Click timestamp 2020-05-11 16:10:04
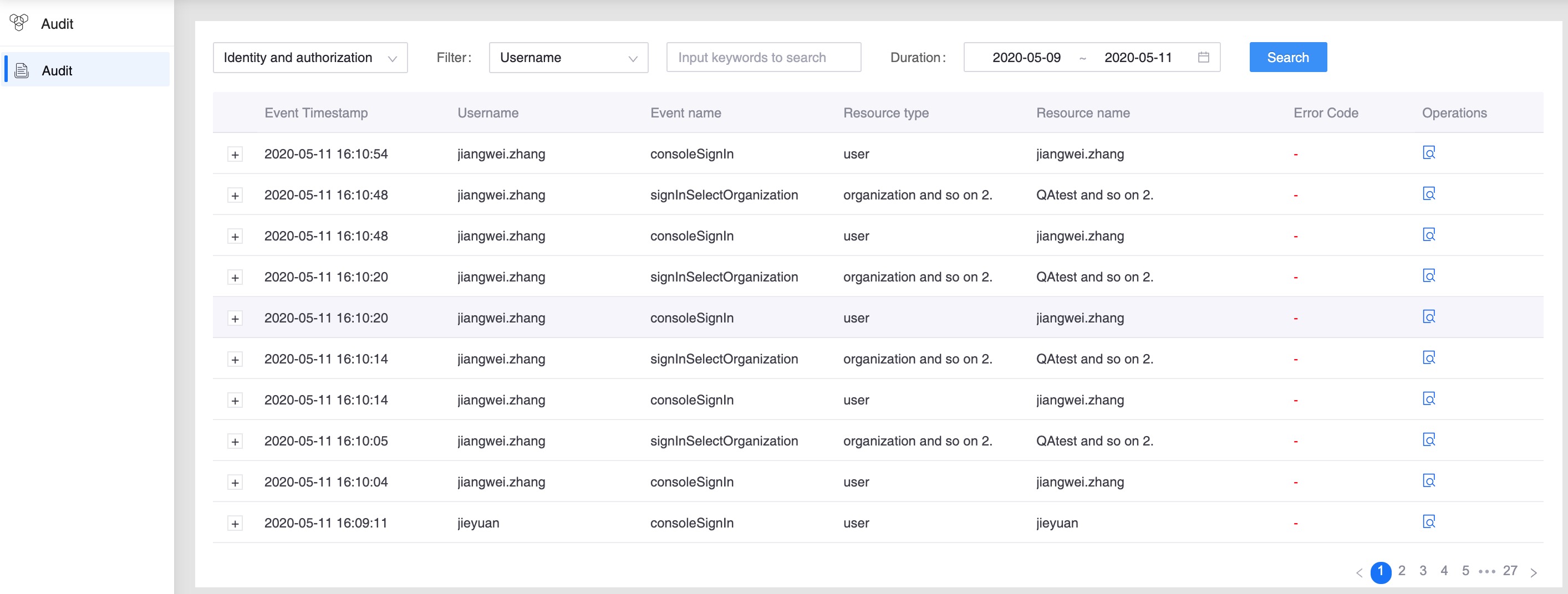Screen dimensions: 1568x594 click(325, 482)
